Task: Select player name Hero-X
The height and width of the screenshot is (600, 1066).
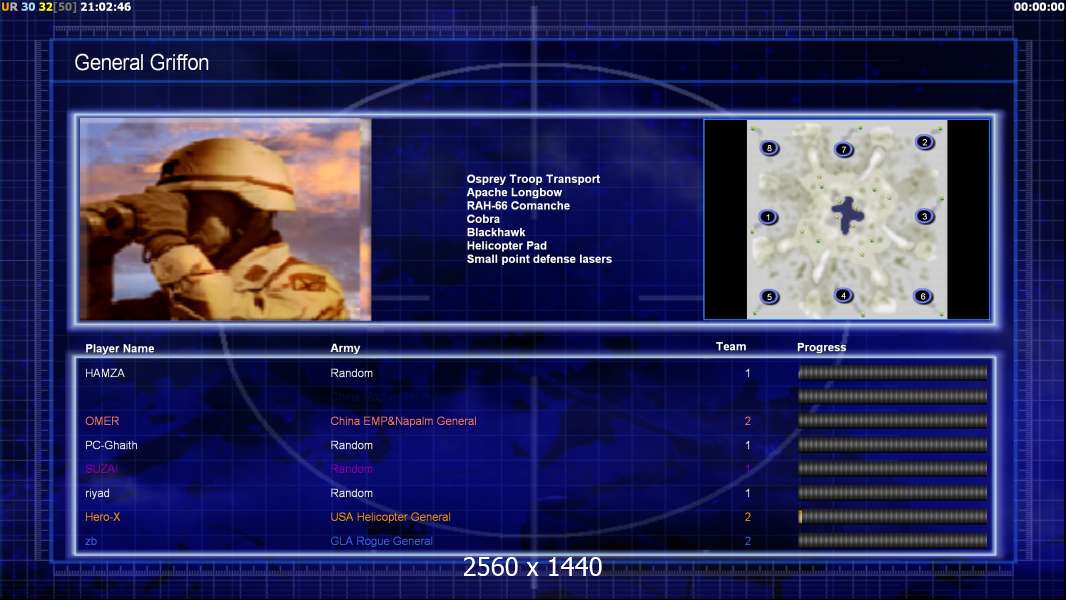Action: pyautogui.click(x=103, y=517)
